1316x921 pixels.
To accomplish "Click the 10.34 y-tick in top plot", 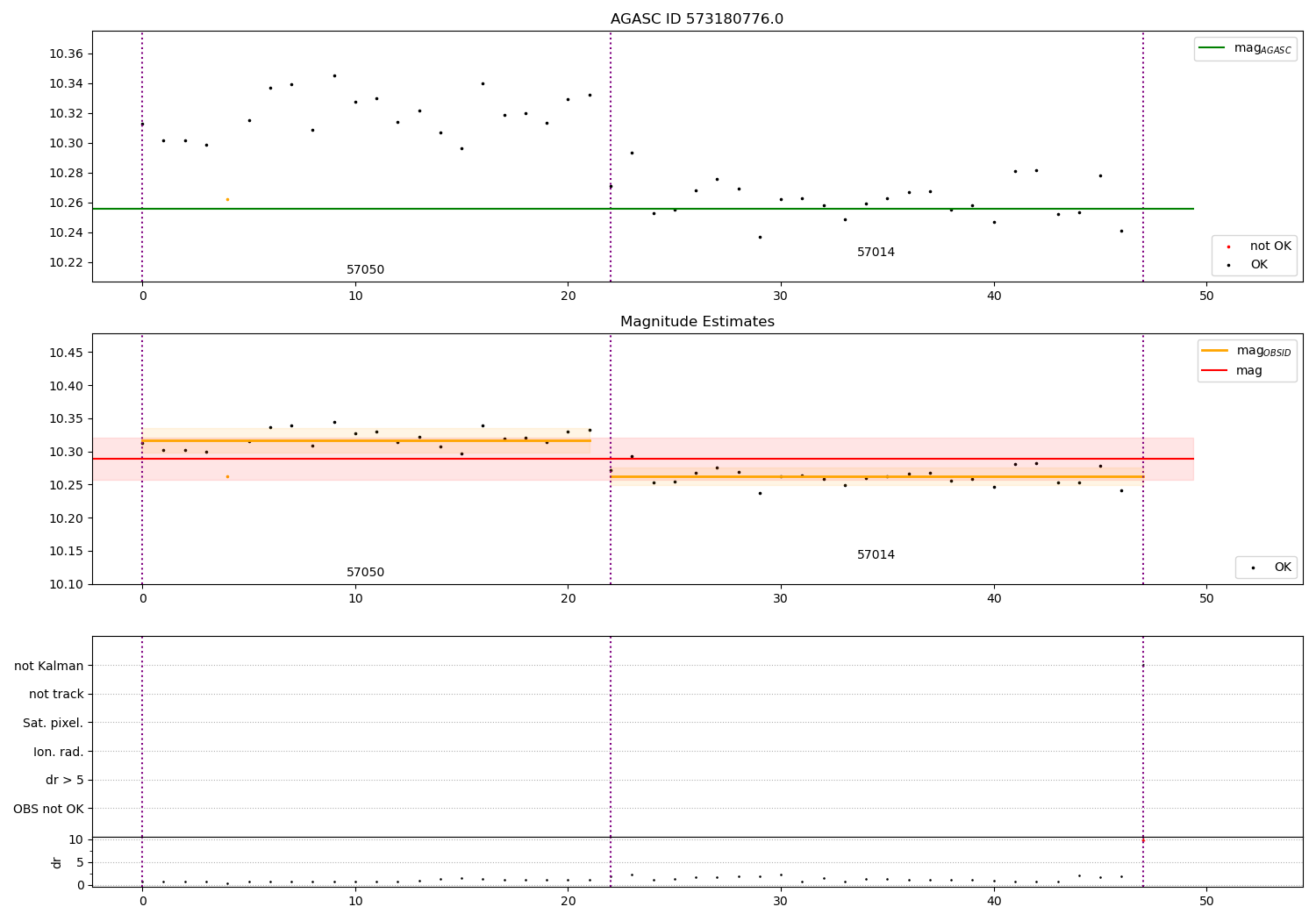I will tap(66, 84).
